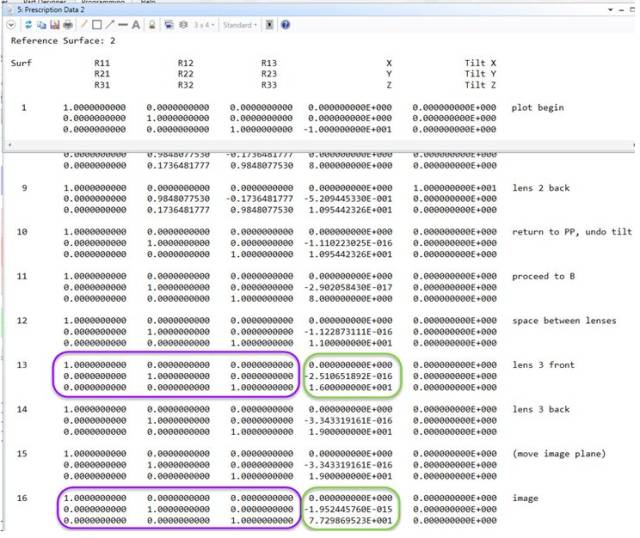Open the '3 x 4' grid dropdown

(x=204, y=24)
